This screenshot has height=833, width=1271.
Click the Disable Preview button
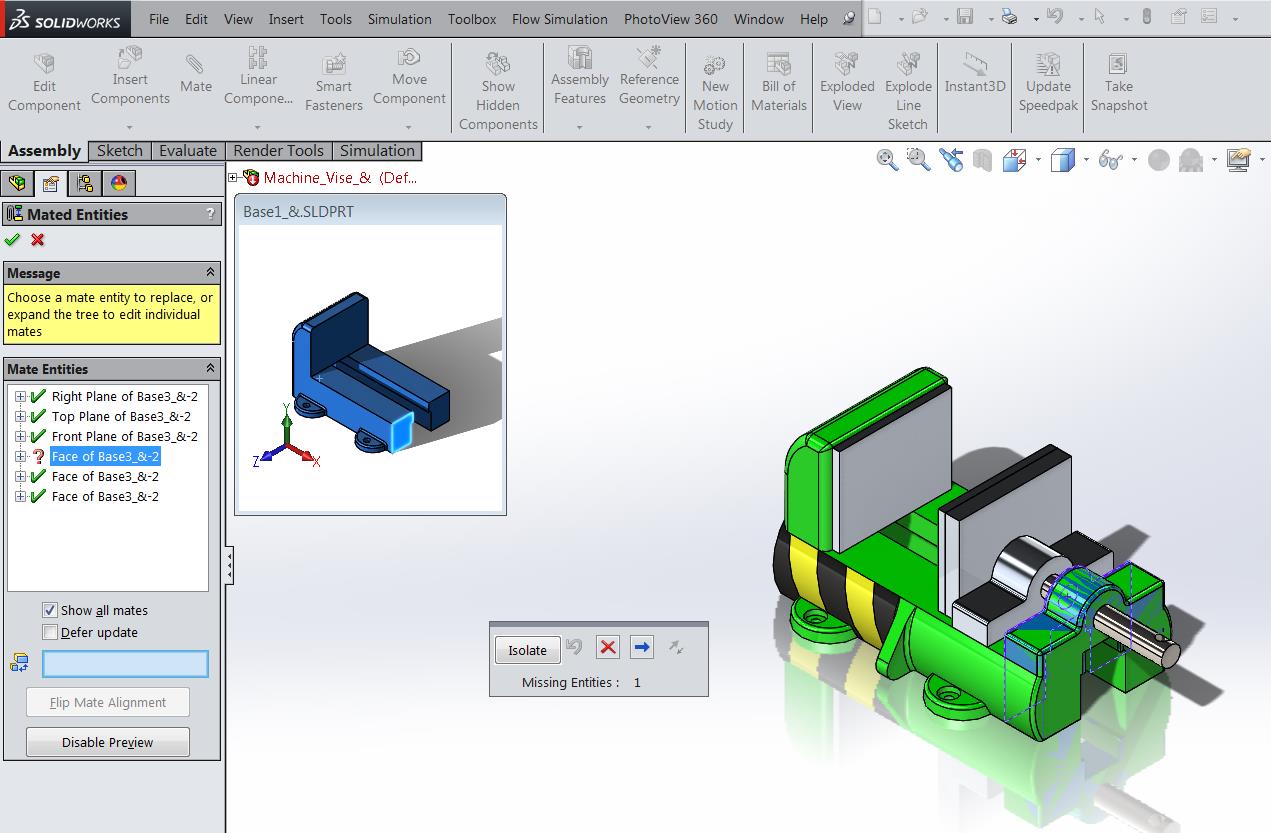pyautogui.click(x=107, y=742)
